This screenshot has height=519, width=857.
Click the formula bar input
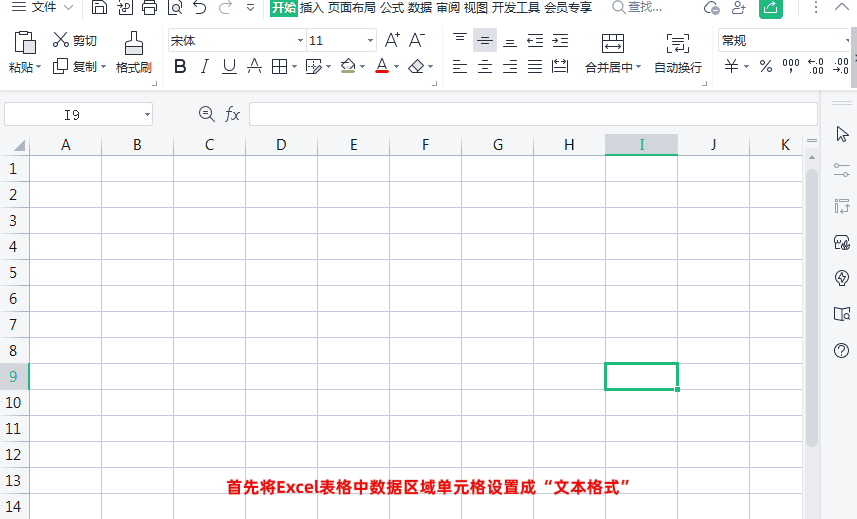point(533,114)
